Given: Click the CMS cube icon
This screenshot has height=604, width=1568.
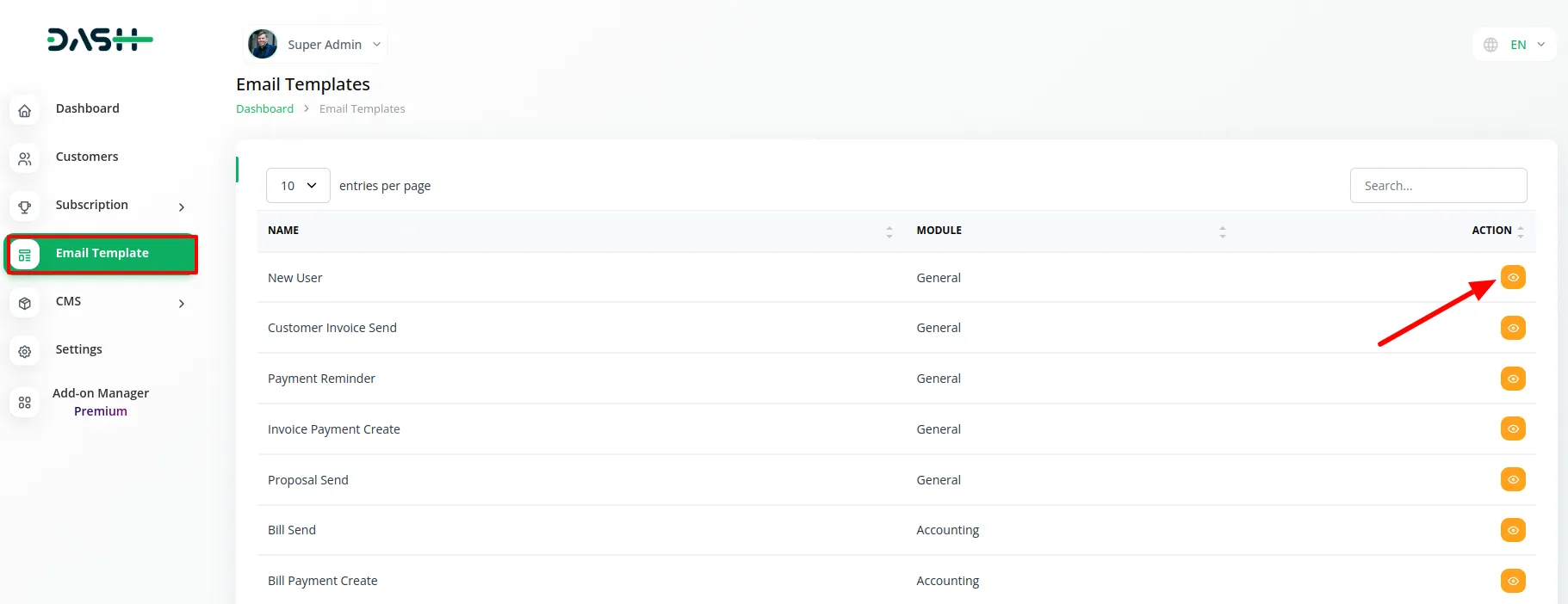Looking at the screenshot, I should click(25, 304).
